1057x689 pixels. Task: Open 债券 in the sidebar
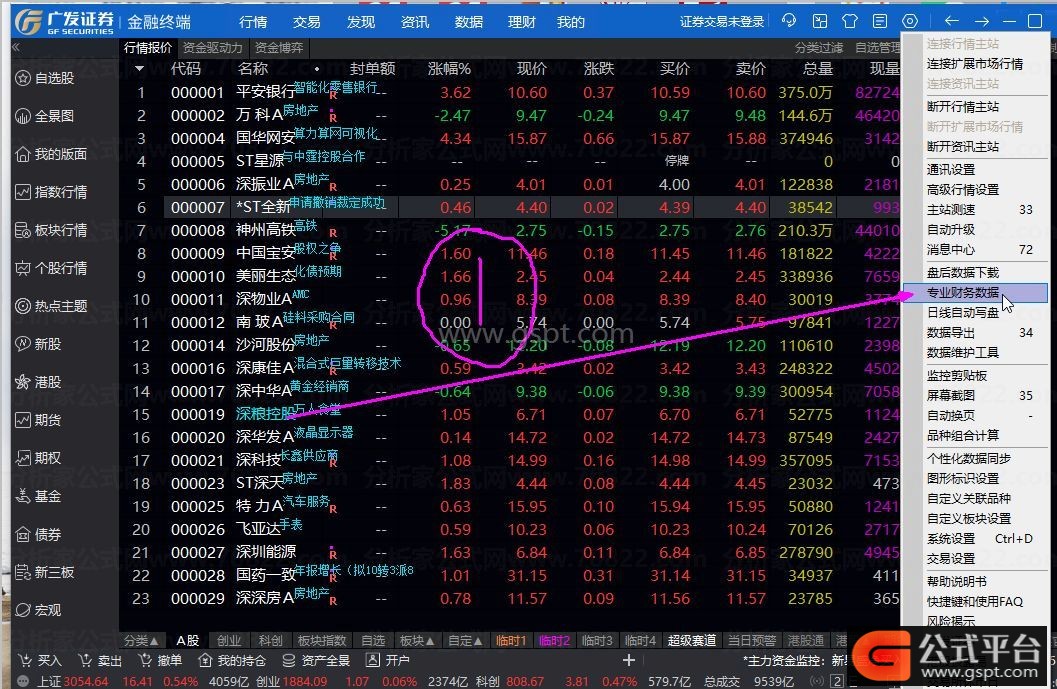tap(38, 535)
